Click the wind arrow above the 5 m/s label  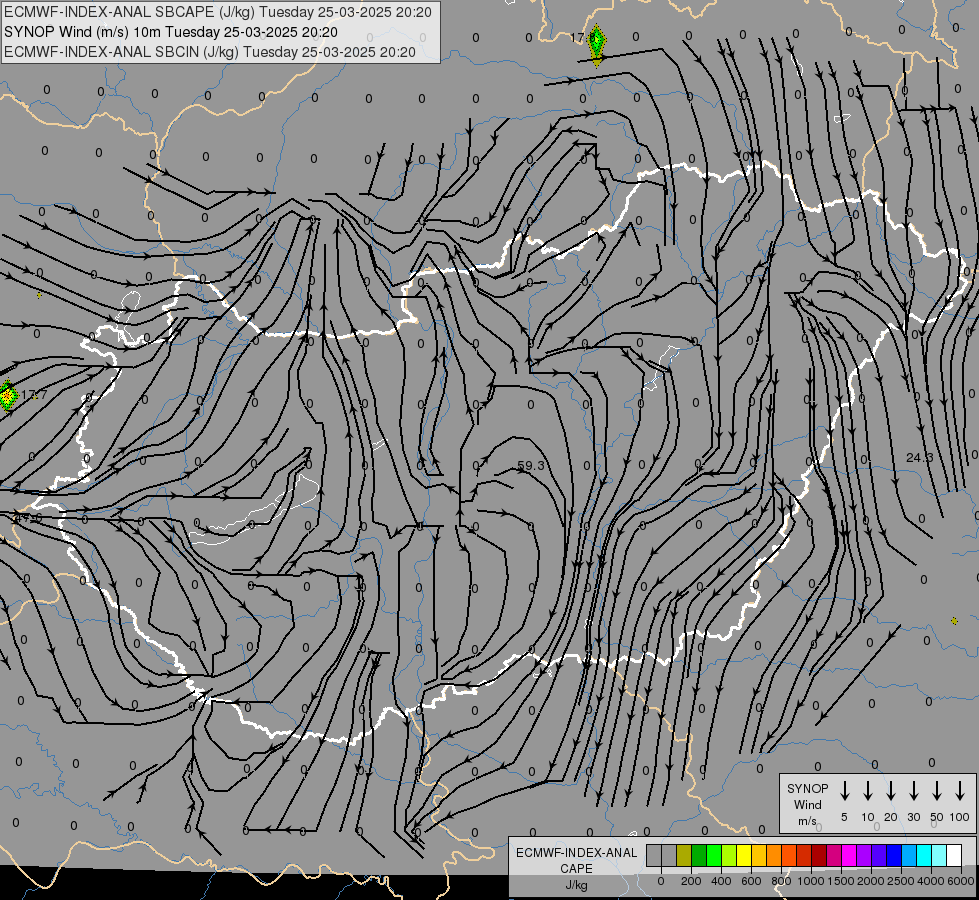click(x=844, y=791)
